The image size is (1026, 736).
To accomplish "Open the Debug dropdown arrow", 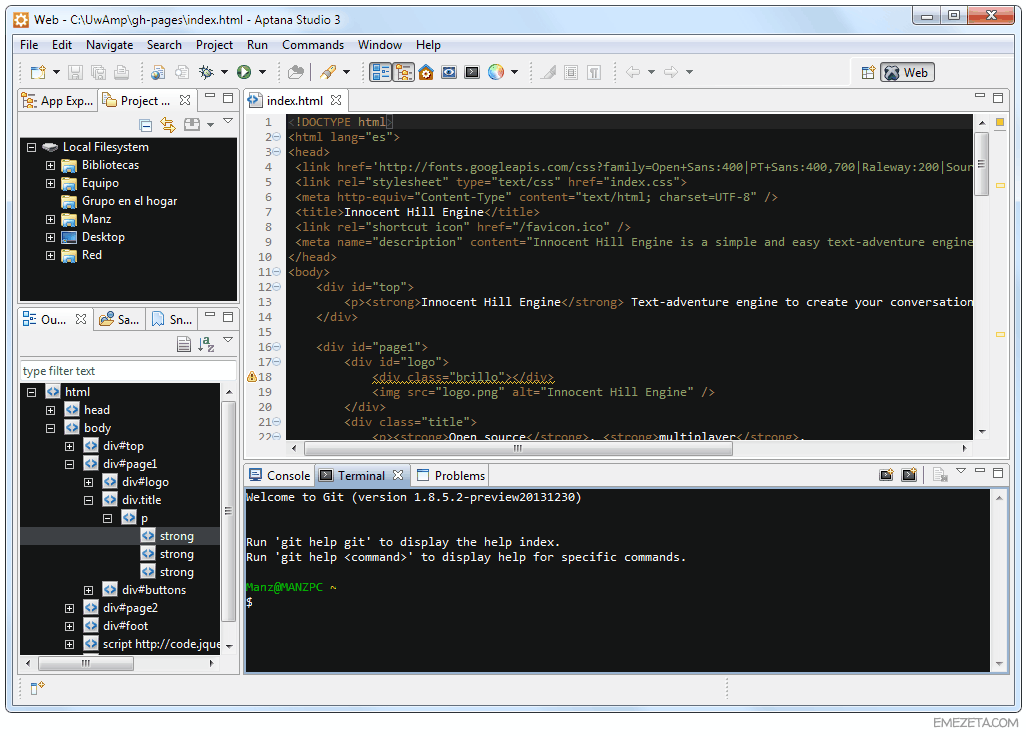I will click(224, 72).
